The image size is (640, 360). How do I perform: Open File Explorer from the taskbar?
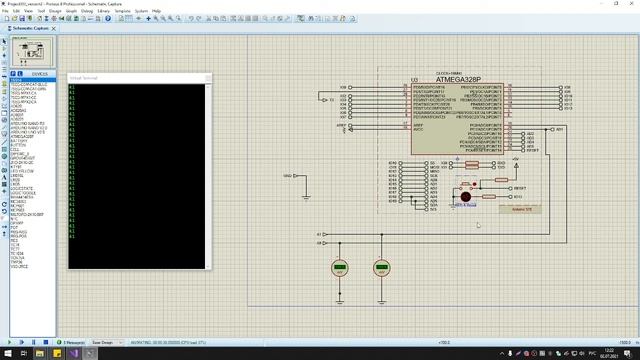[40, 353]
